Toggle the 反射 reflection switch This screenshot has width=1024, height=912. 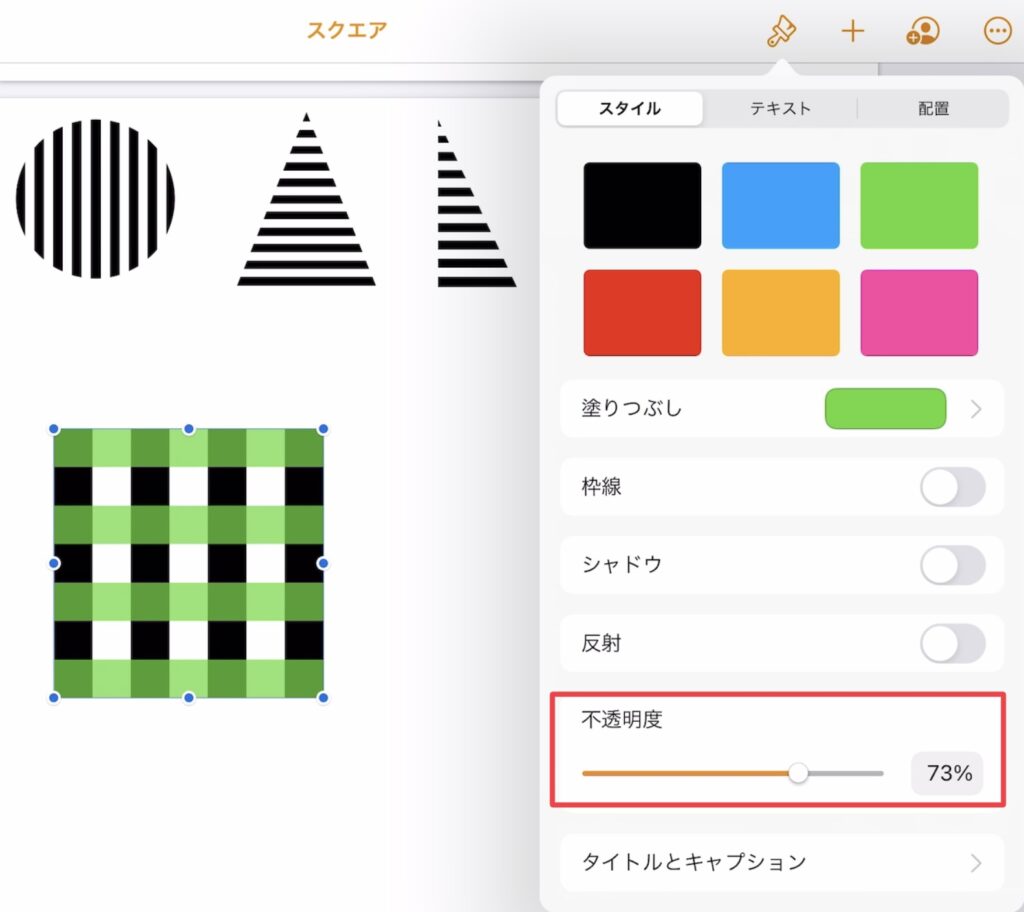[952, 643]
